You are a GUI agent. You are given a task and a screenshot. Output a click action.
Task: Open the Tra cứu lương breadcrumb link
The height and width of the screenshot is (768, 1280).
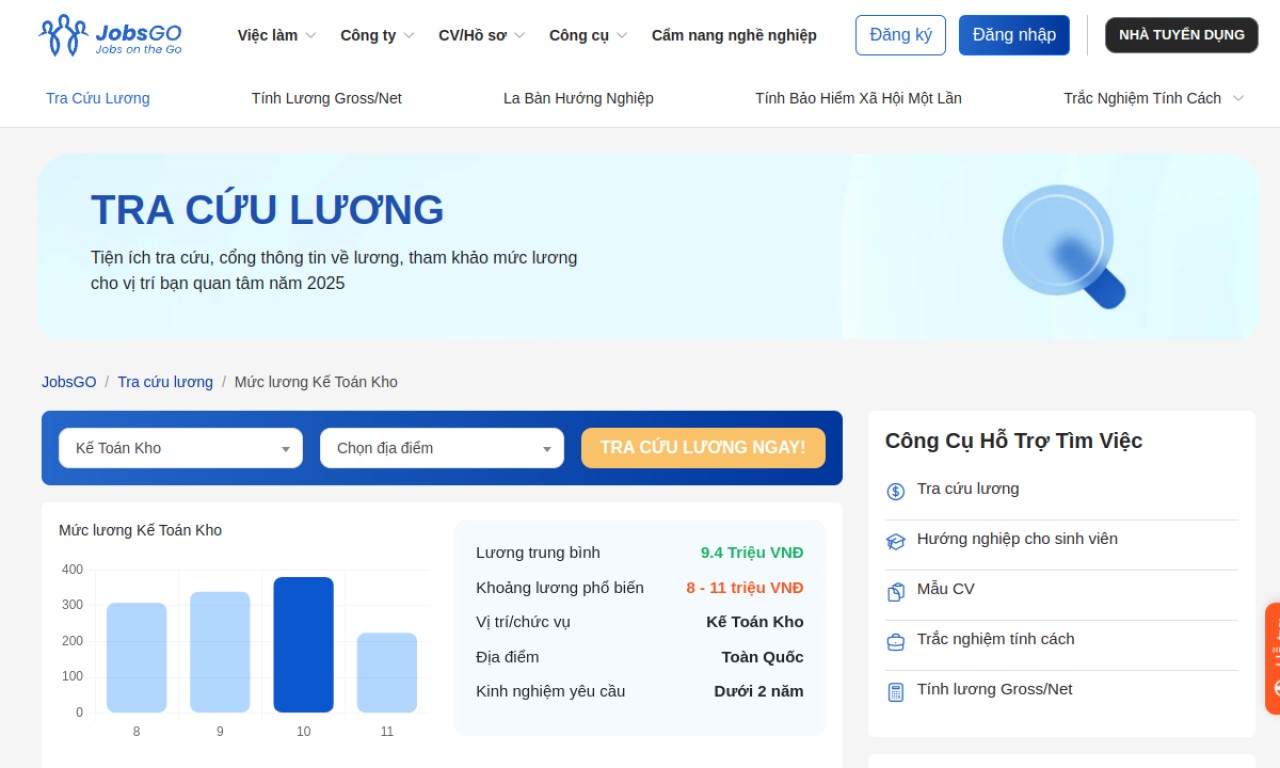pyautogui.click(x=165, y=382)
